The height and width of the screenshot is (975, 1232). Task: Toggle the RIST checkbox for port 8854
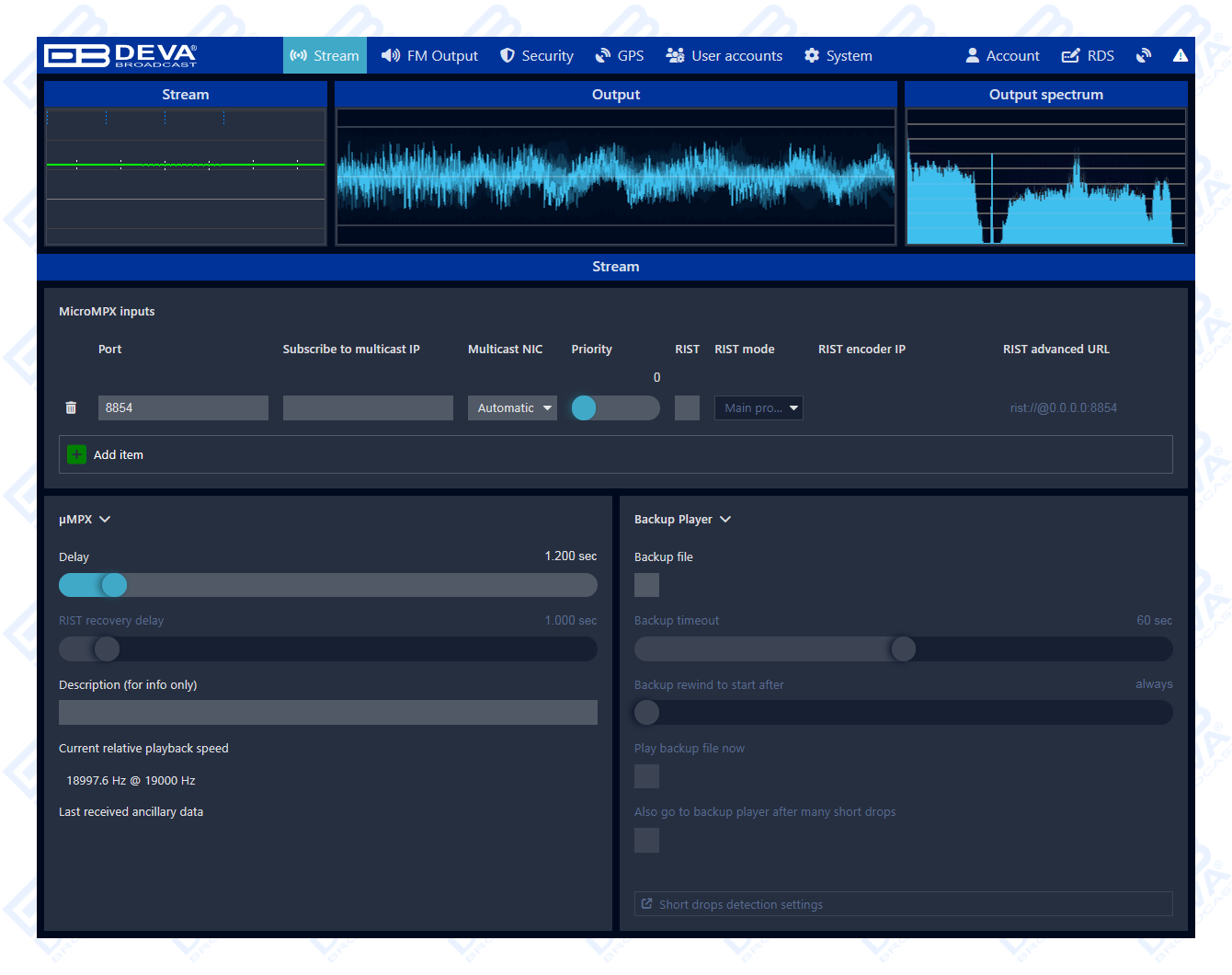687,407
